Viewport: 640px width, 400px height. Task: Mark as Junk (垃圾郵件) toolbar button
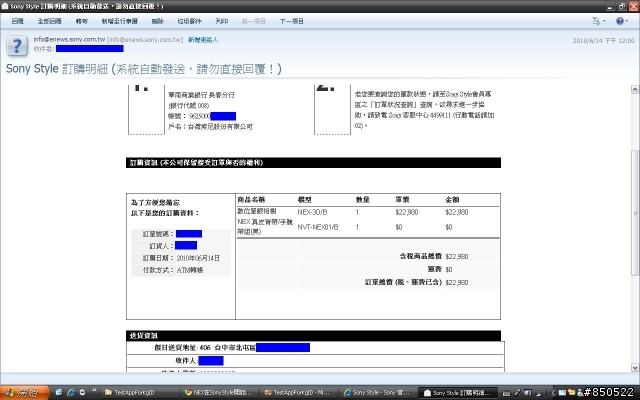coord(189,21)
